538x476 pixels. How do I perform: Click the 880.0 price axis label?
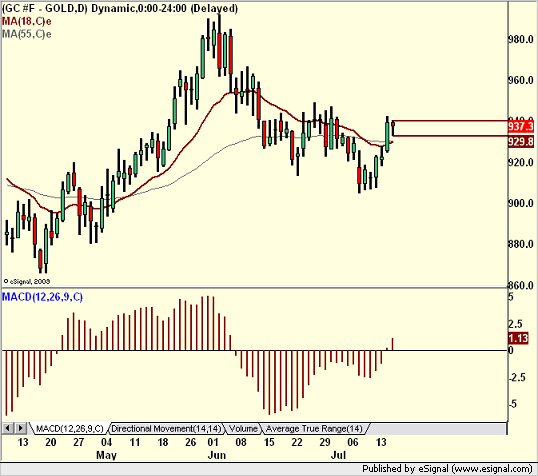pos(521,244)
